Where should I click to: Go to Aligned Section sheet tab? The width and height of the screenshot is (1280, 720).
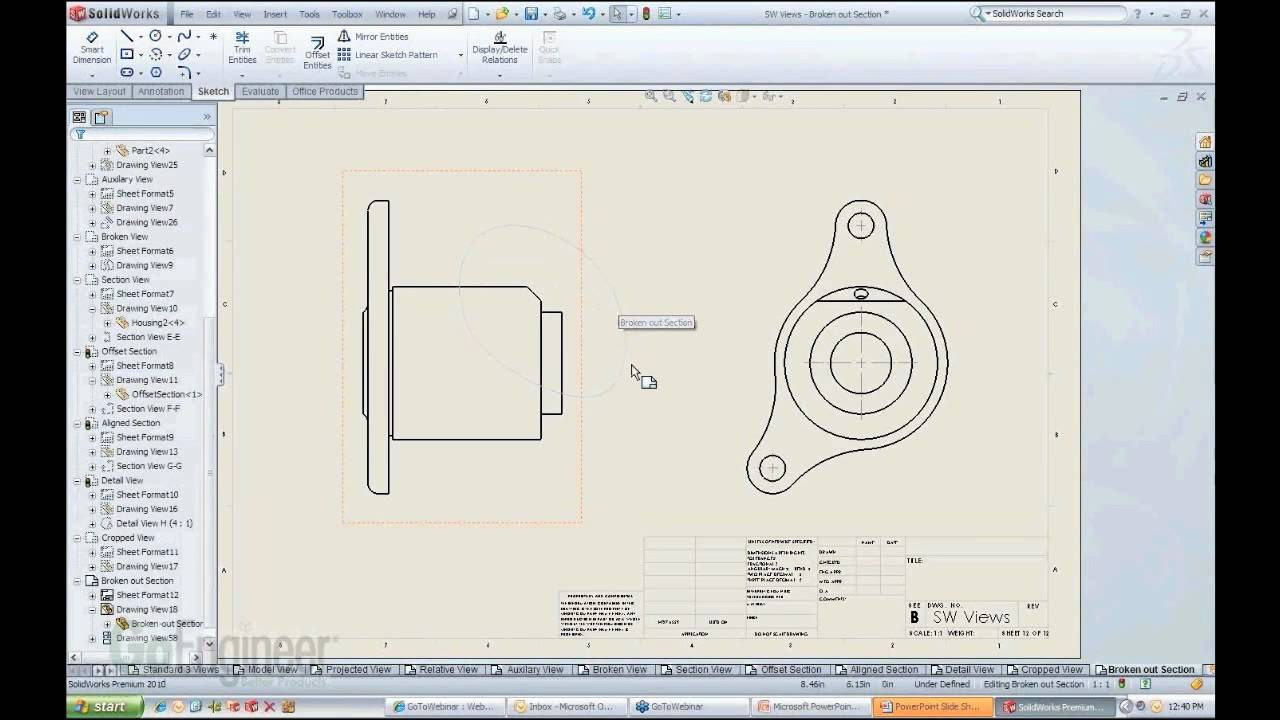(x=876, y=669)
